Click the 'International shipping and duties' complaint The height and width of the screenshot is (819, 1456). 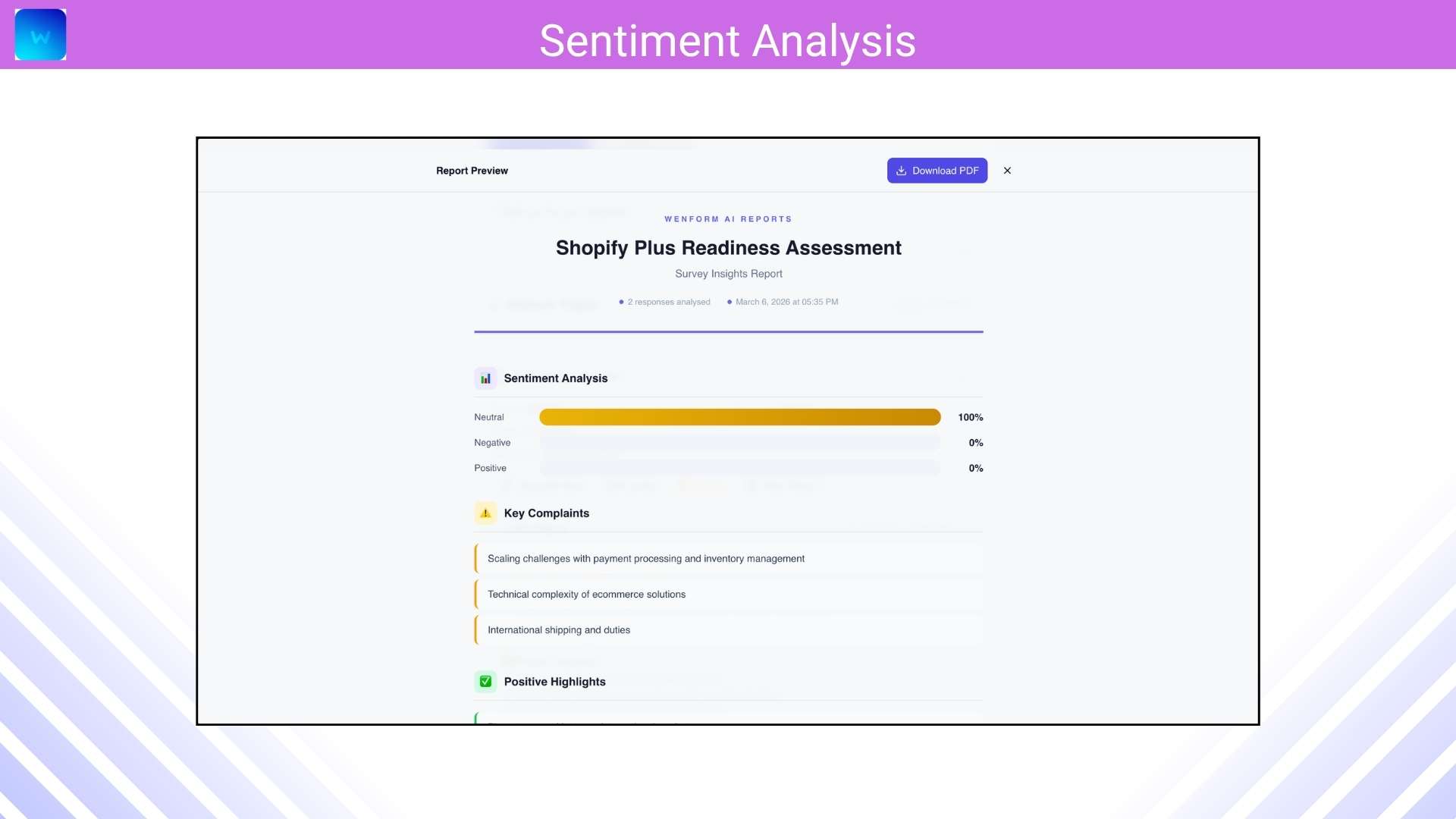(729, 630)
